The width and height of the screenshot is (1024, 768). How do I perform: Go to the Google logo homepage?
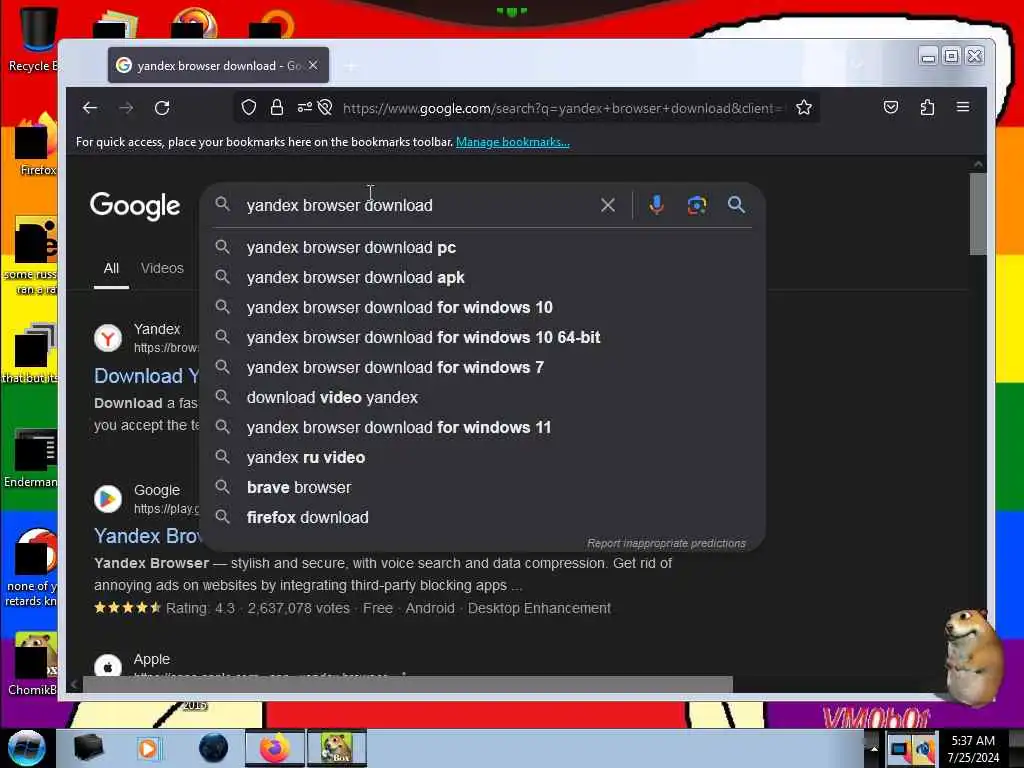click(135, 206)
